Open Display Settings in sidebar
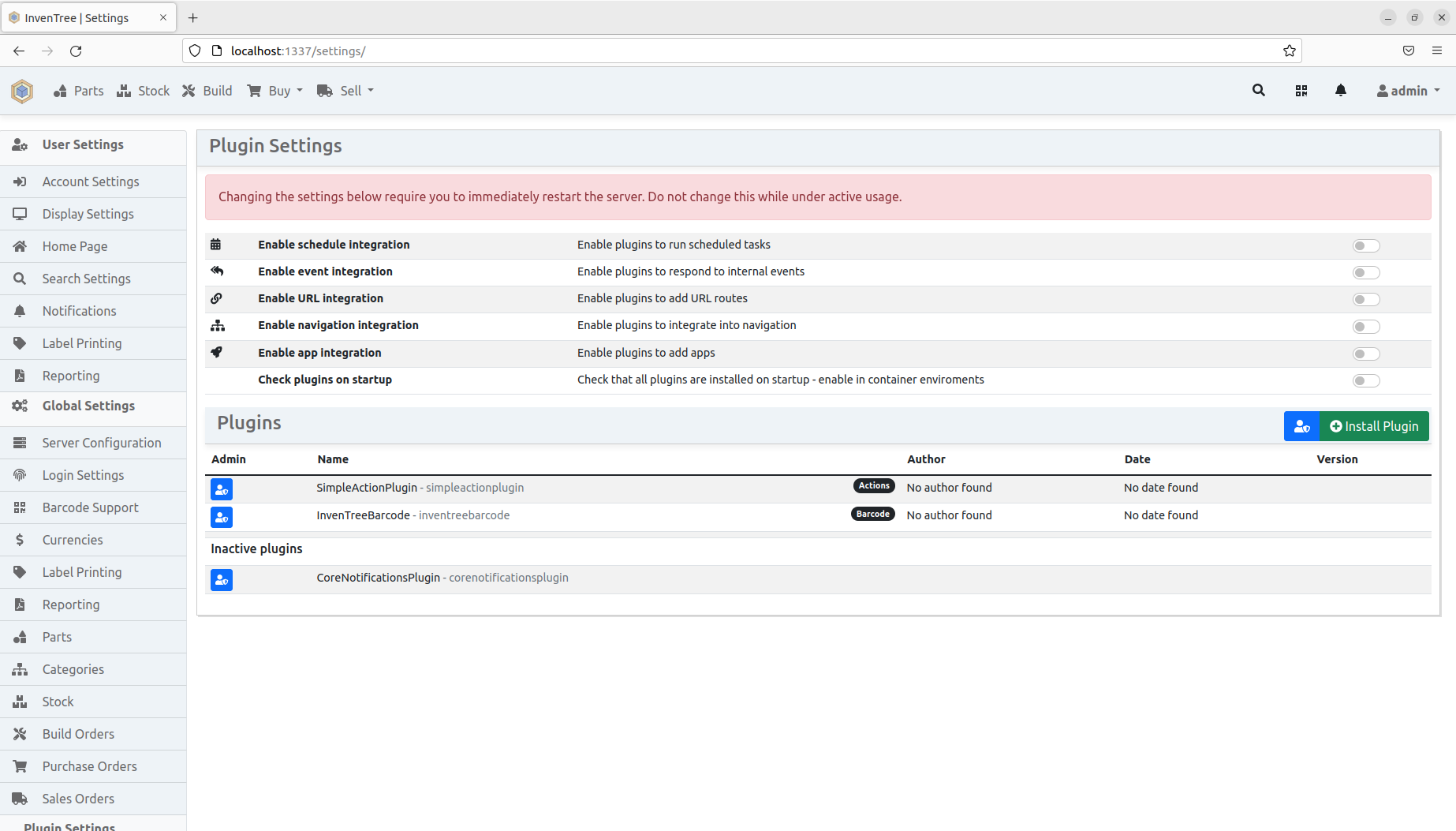This screenshot has width=1456, height=831. tap(93, 214)
